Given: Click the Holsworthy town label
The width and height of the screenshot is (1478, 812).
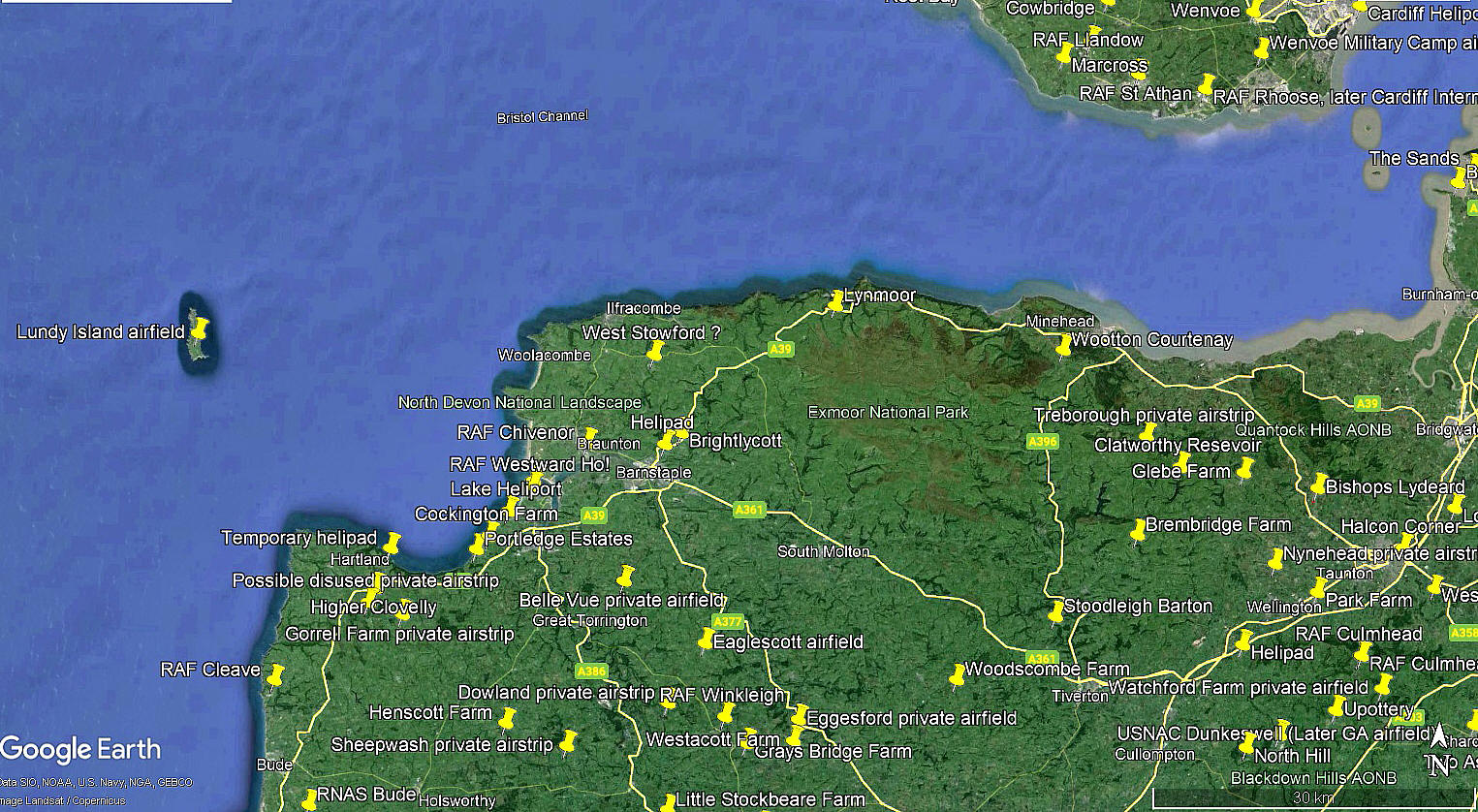Looking at the screenshot, I should pyautogui.click(x=457, y=800).
